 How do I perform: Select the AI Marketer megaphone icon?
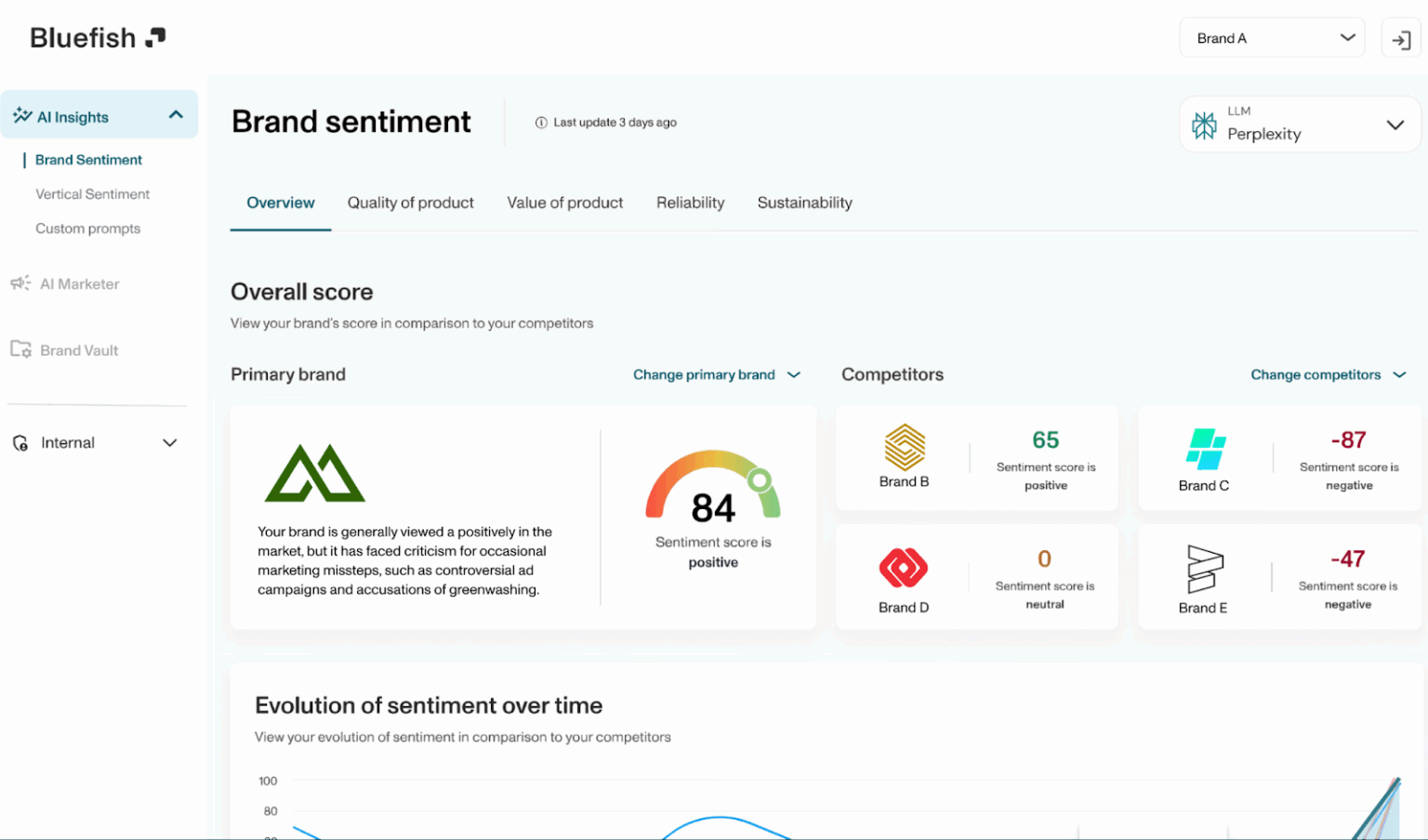(20, 283)
